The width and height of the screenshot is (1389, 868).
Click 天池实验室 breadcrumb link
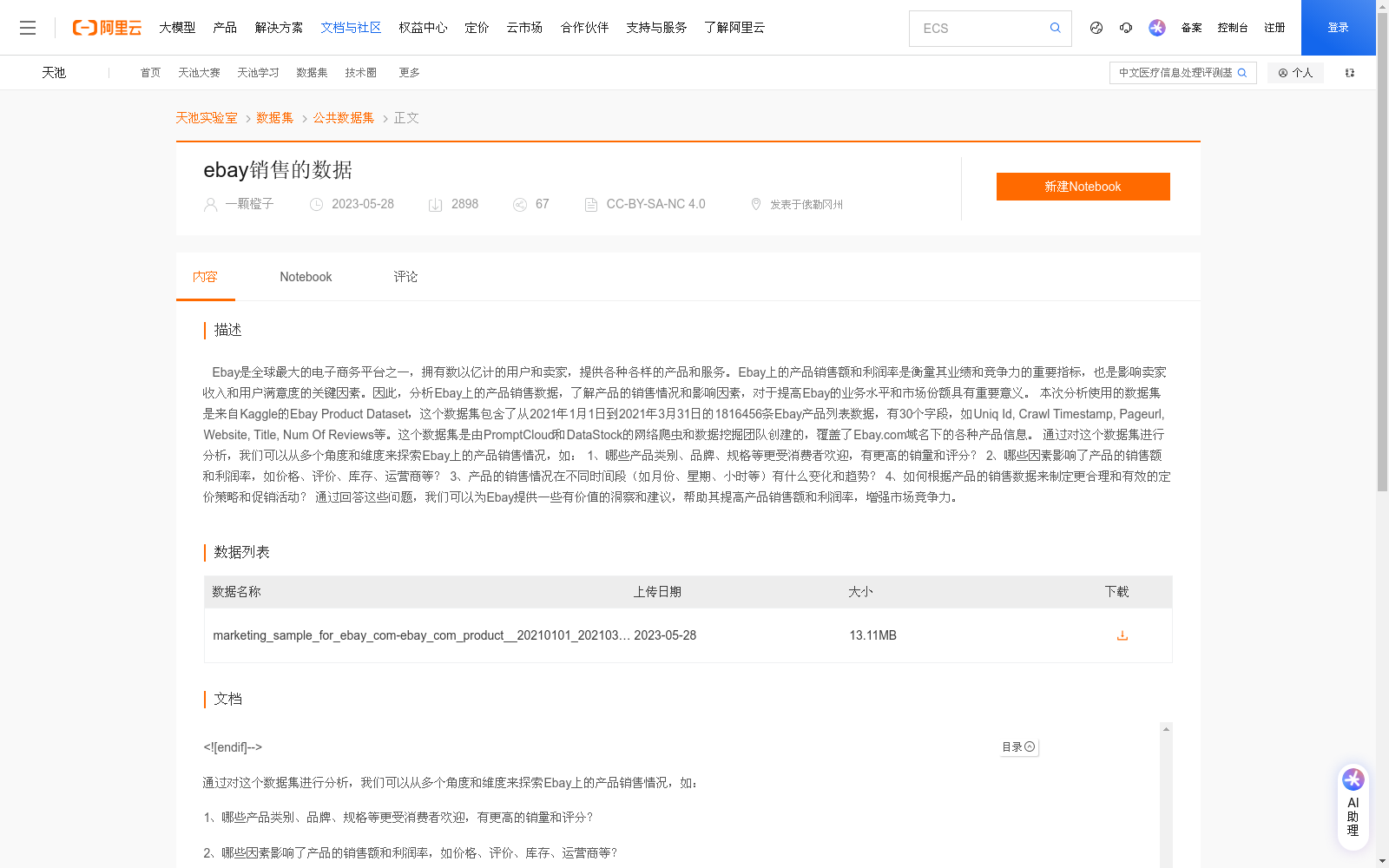click(207, 118)
